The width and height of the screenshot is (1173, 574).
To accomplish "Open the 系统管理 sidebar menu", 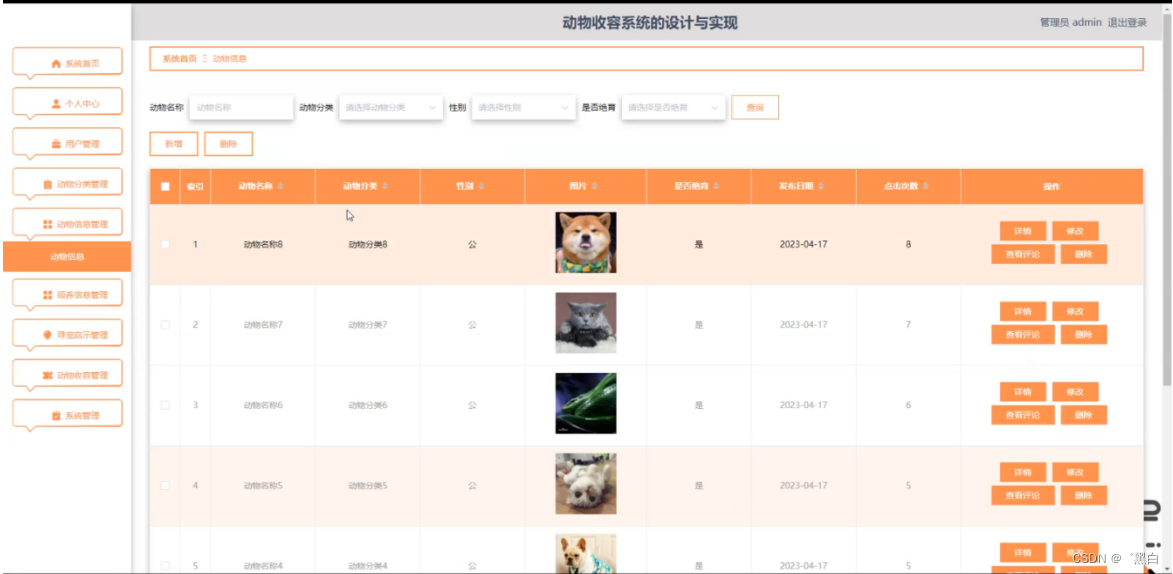I will 67,415.
